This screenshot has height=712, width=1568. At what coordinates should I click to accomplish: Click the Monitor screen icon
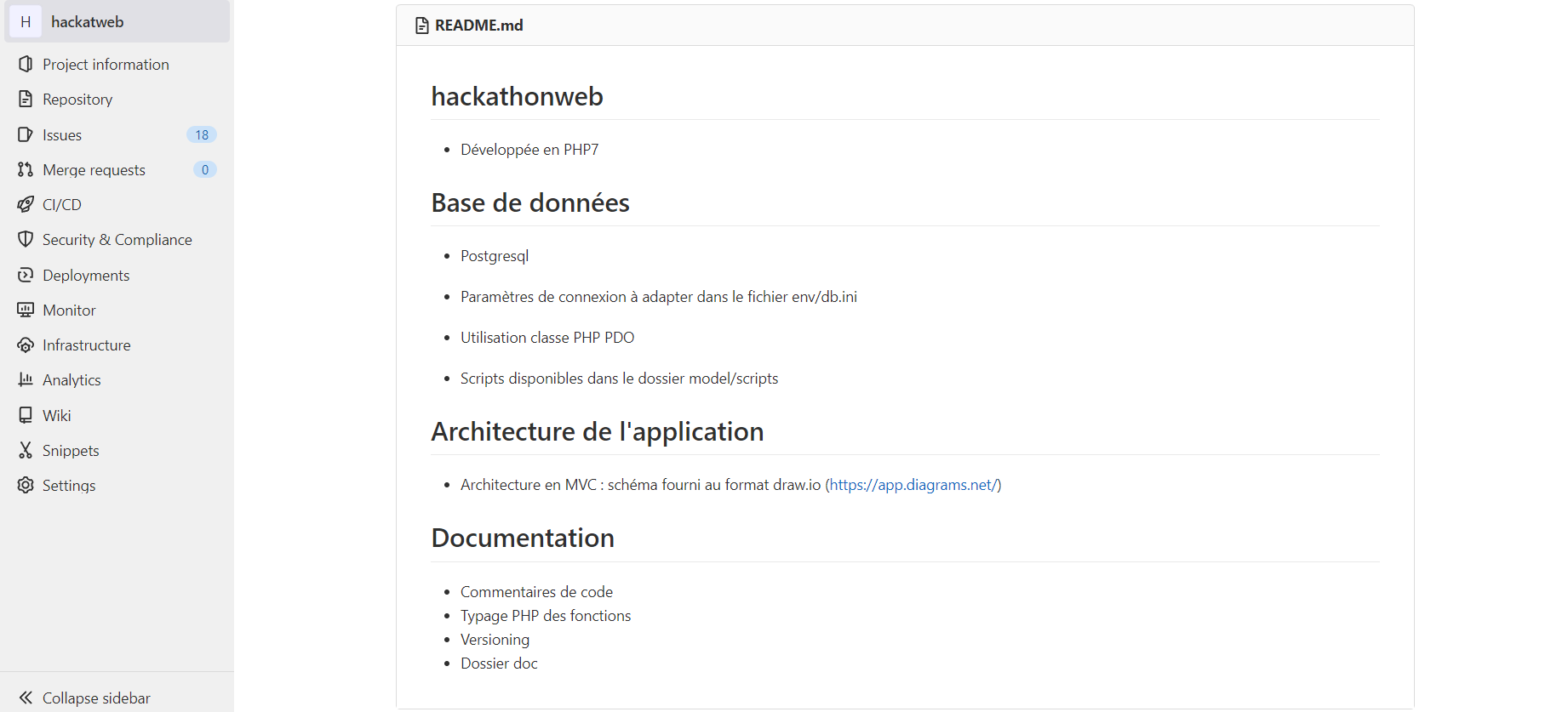coord(26,310)
